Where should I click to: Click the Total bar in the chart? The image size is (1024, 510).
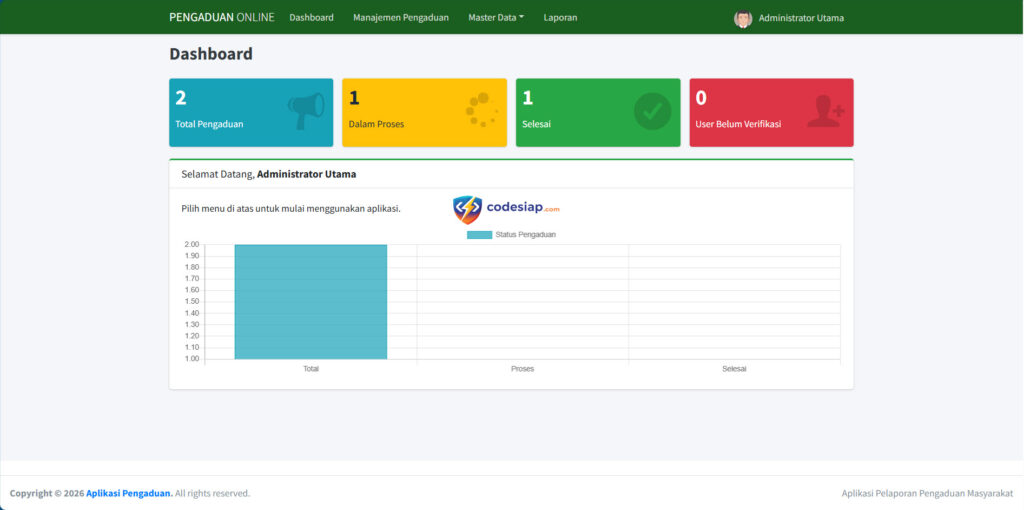click(310, 302)
